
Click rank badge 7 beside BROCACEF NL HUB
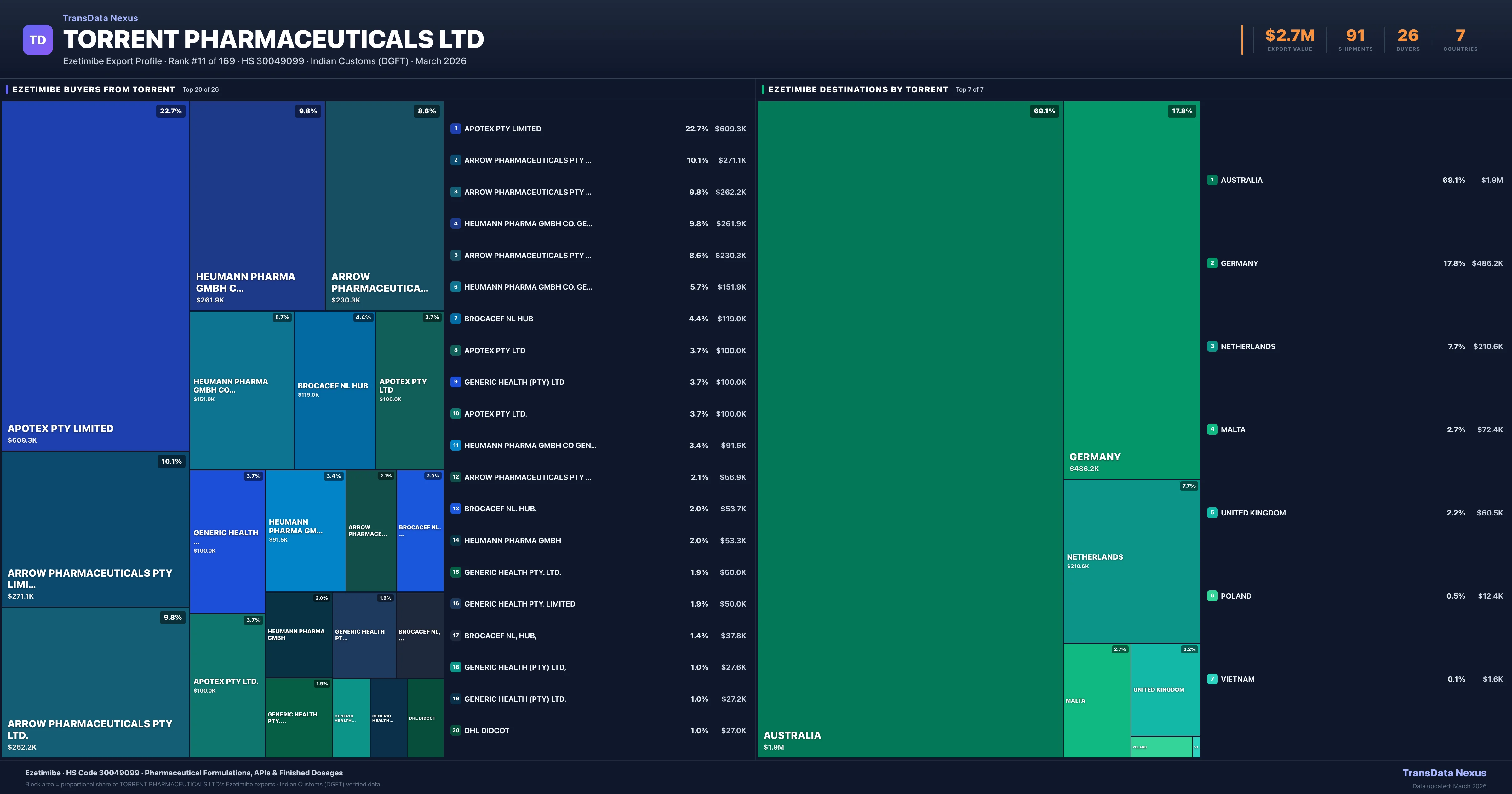point(455,319)
